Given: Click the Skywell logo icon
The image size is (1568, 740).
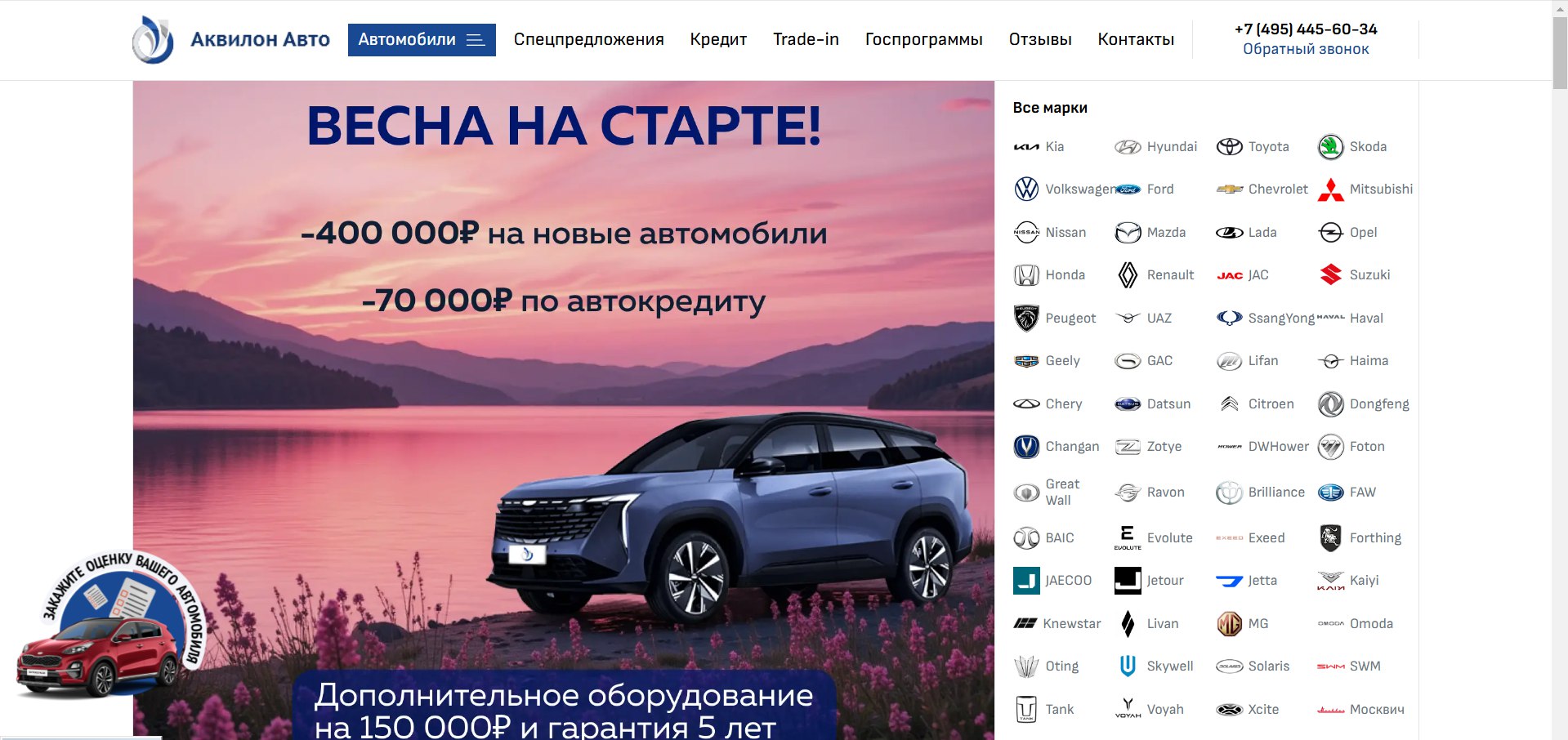Looking at the screenshot, I should (1128, 666).
